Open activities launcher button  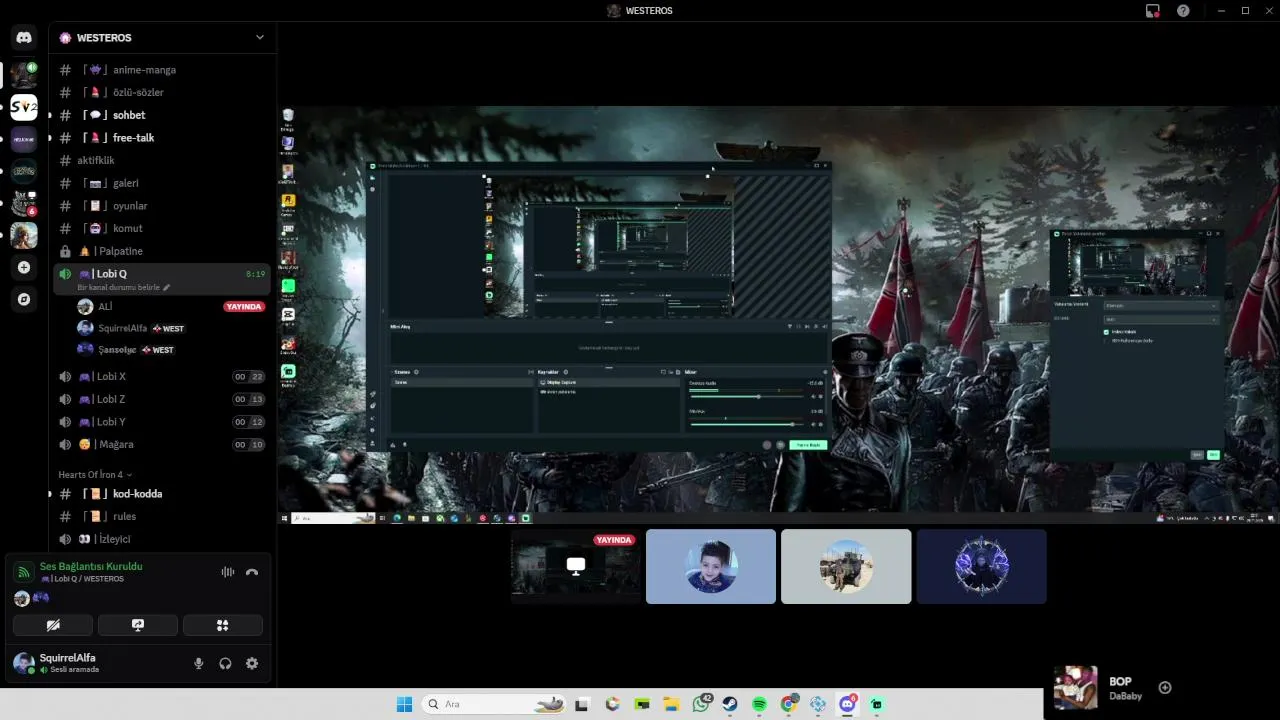[223, 625]
